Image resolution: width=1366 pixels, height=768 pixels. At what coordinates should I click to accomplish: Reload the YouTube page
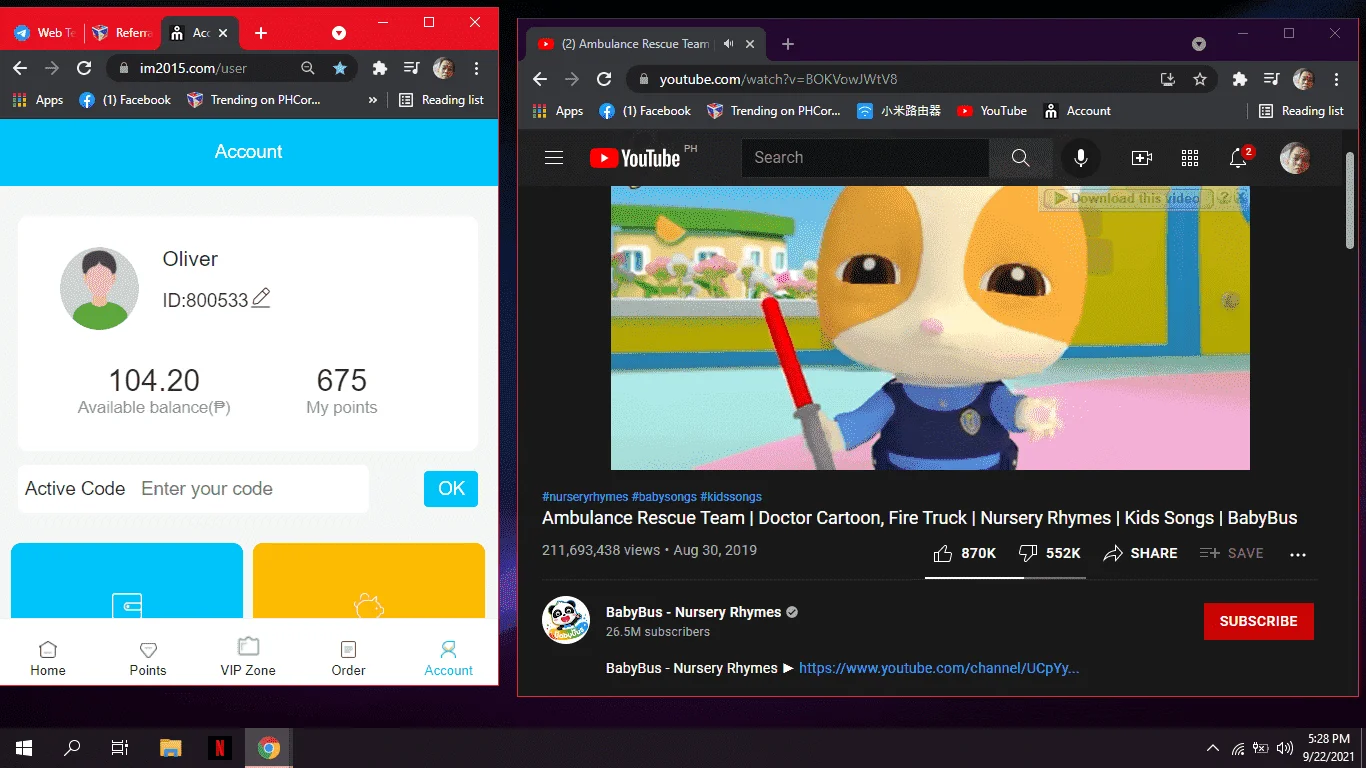pyautogui.click(x=604, y=79)
